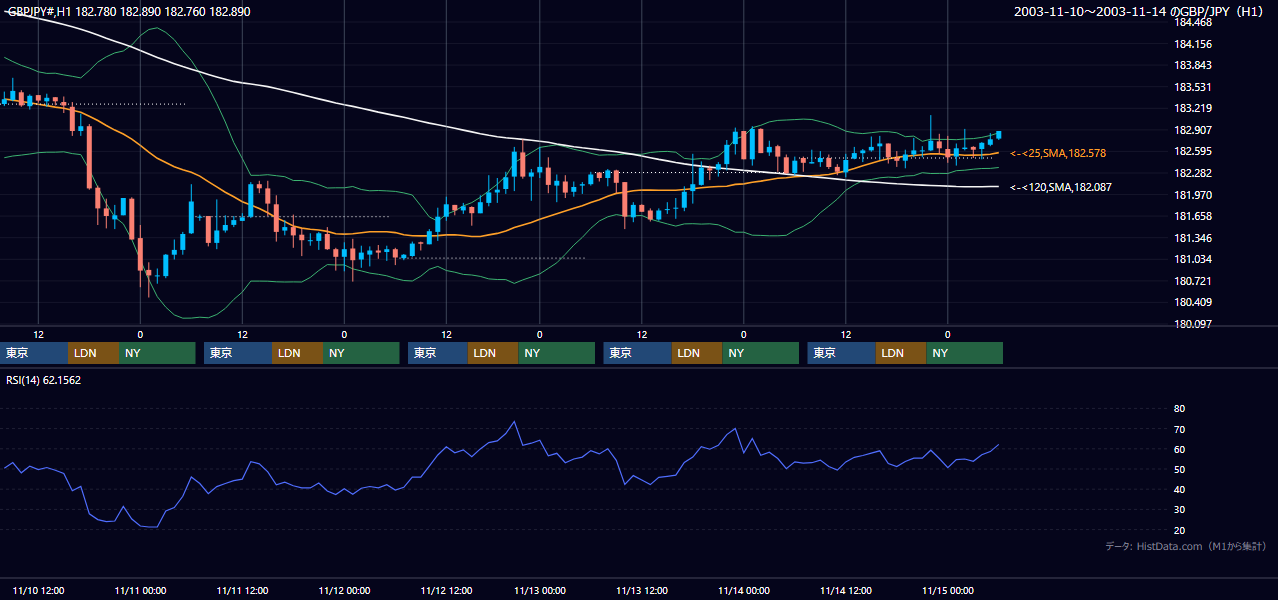Click price axis label 184.468

point(1194,23)
